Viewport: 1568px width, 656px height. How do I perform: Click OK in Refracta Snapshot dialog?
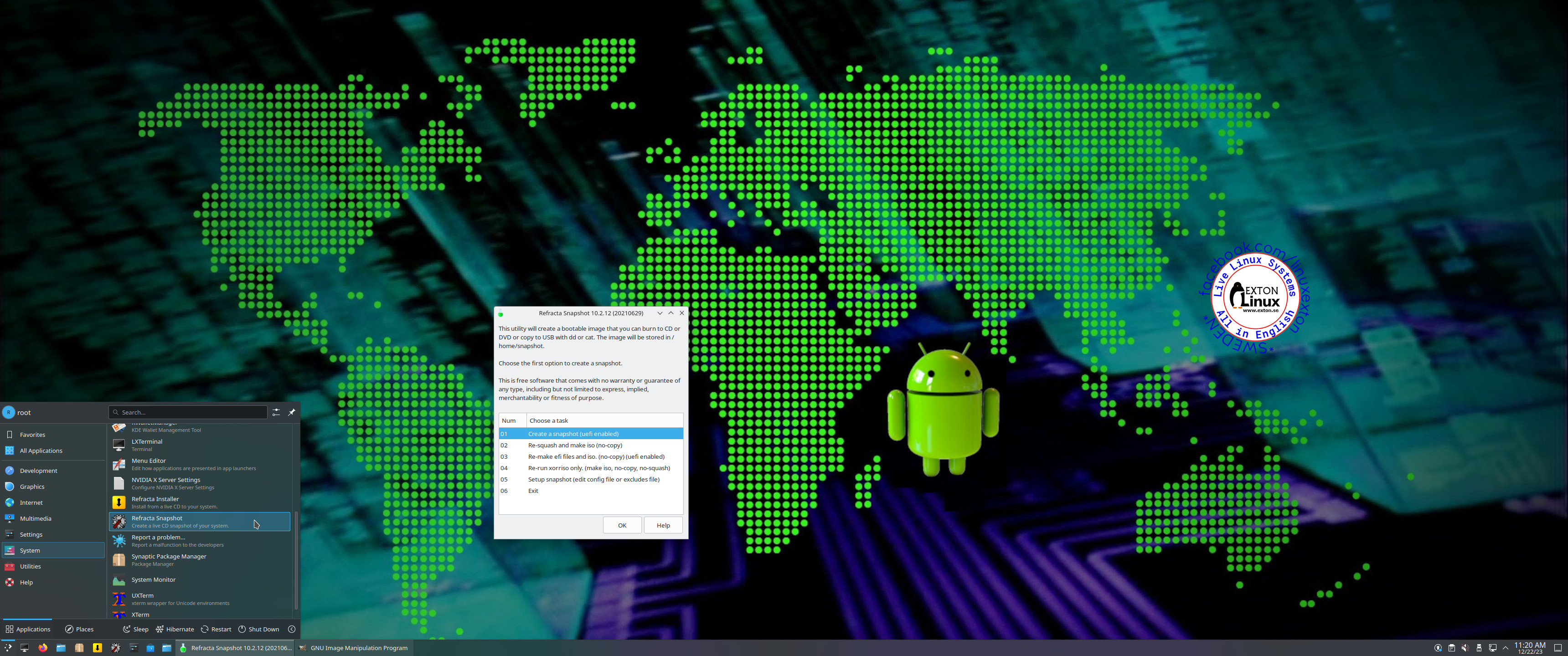coord(622,525)
